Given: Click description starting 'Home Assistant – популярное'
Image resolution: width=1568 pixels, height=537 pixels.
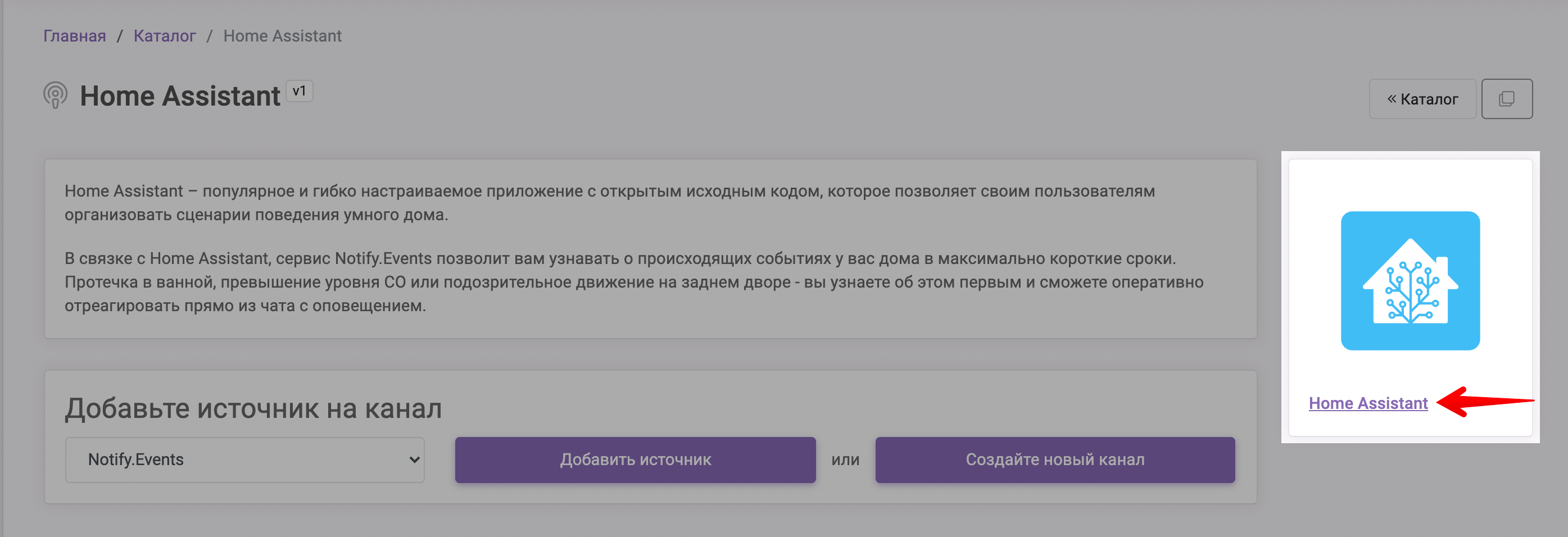Looking at the screenshot, I should point(609,203).
